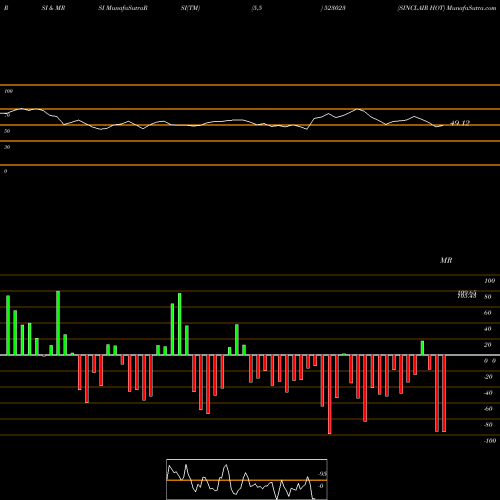Click the -20 label on the MR axis

488,377
